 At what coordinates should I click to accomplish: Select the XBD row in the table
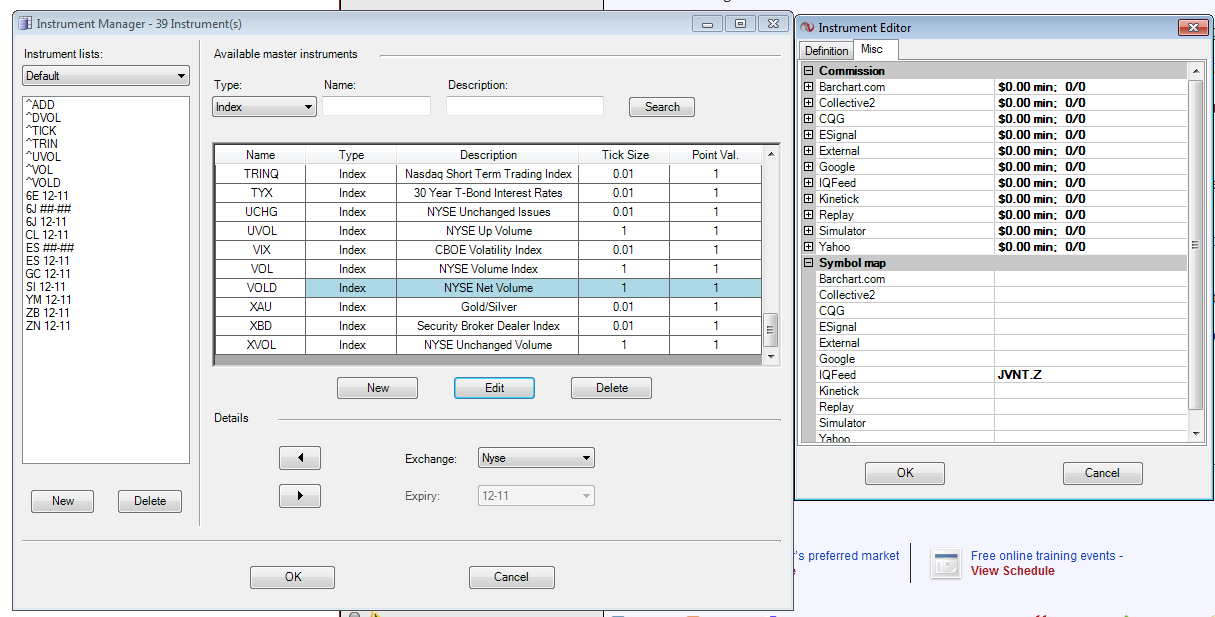[x=488, y=326]
